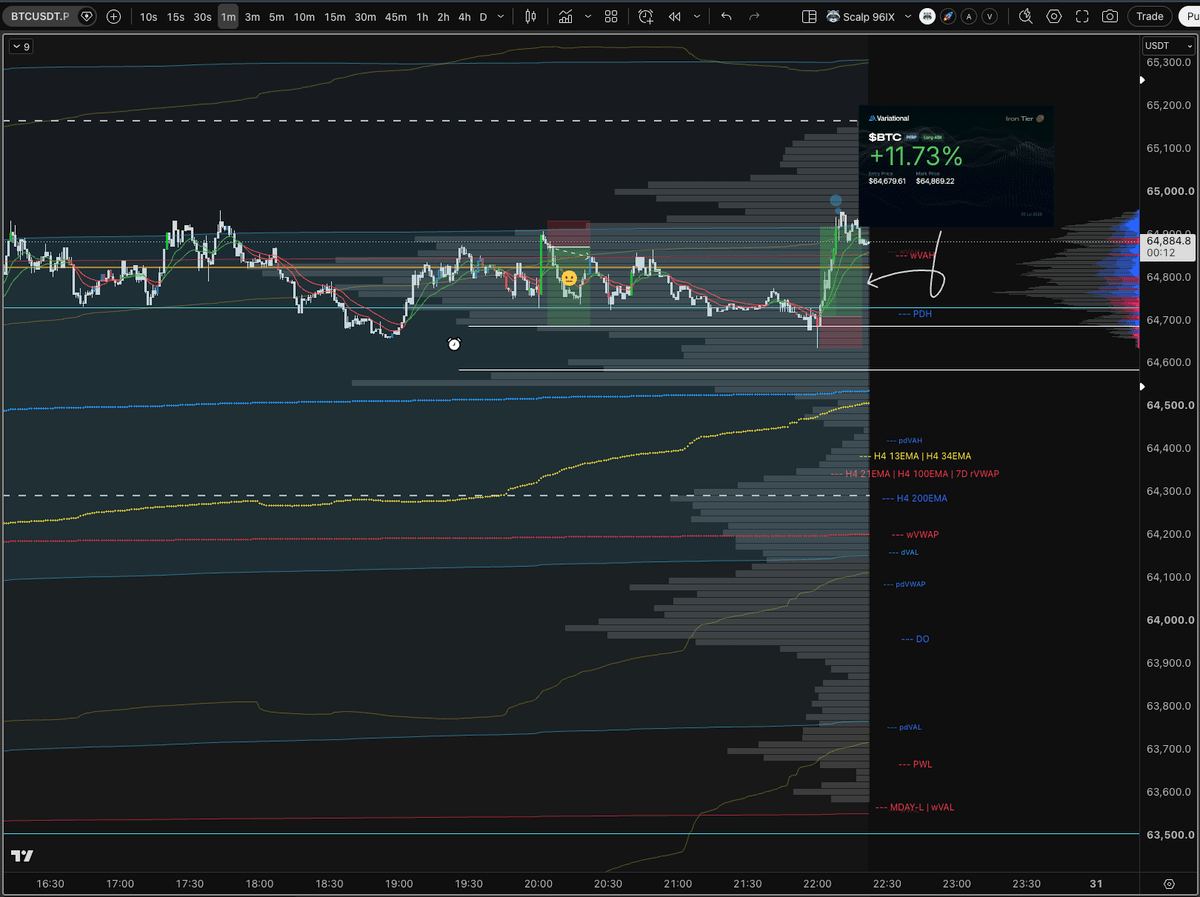Select the 30s timeframe
Screen dimensions: 1200x897
202,16
